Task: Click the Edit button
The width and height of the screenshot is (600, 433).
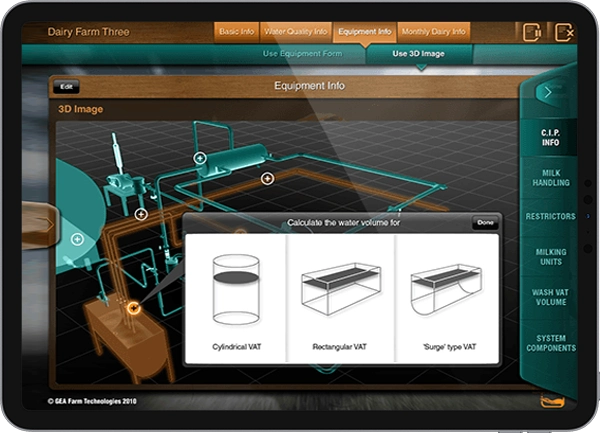Action: pos(67,87)
